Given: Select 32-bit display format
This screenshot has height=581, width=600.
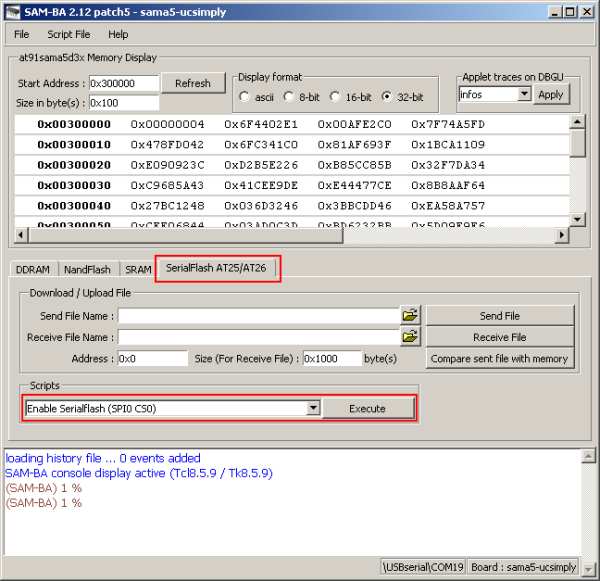Looking at the screenshot, I should click(386, 97).
